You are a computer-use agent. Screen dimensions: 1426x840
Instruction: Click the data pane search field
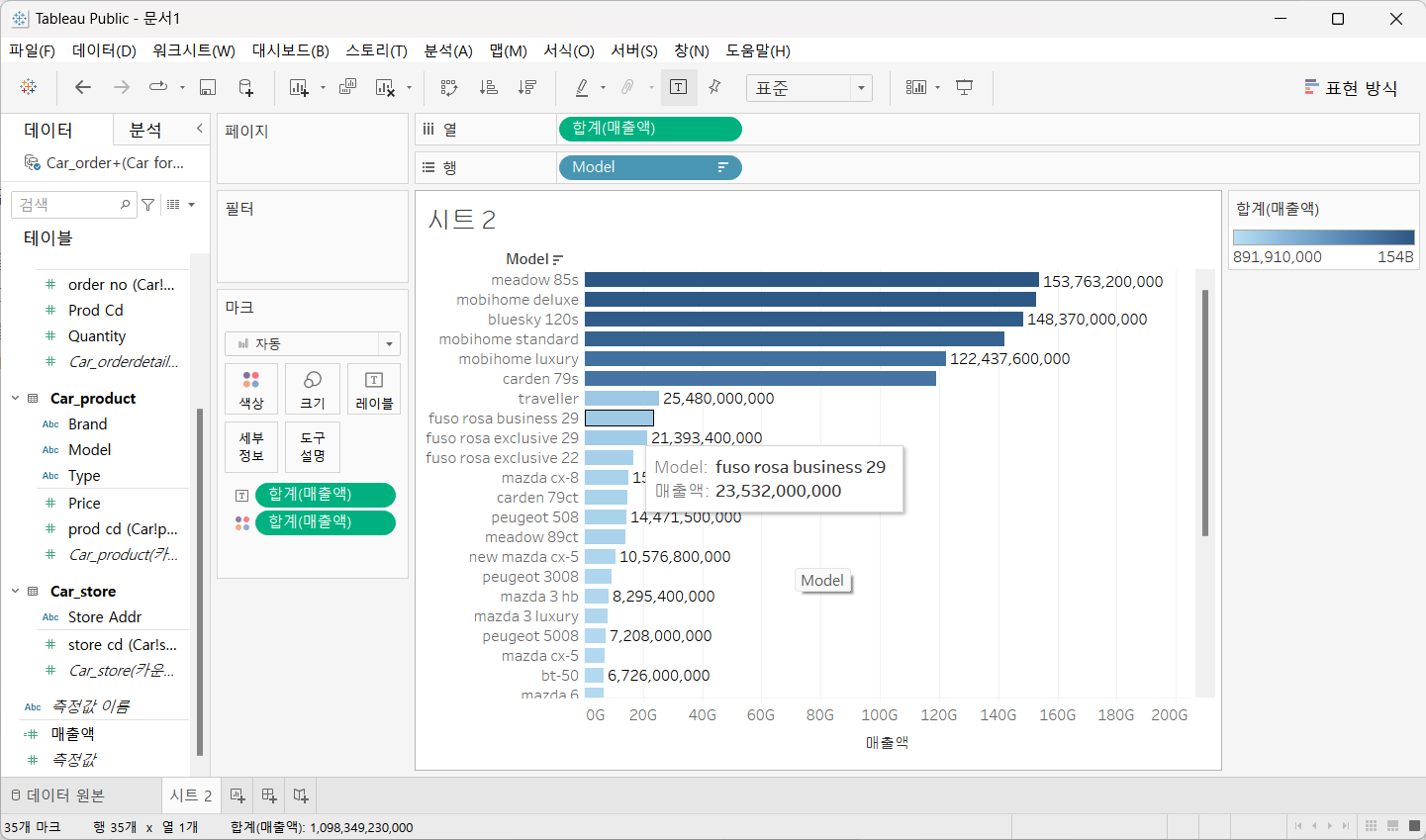coord(76,205)
